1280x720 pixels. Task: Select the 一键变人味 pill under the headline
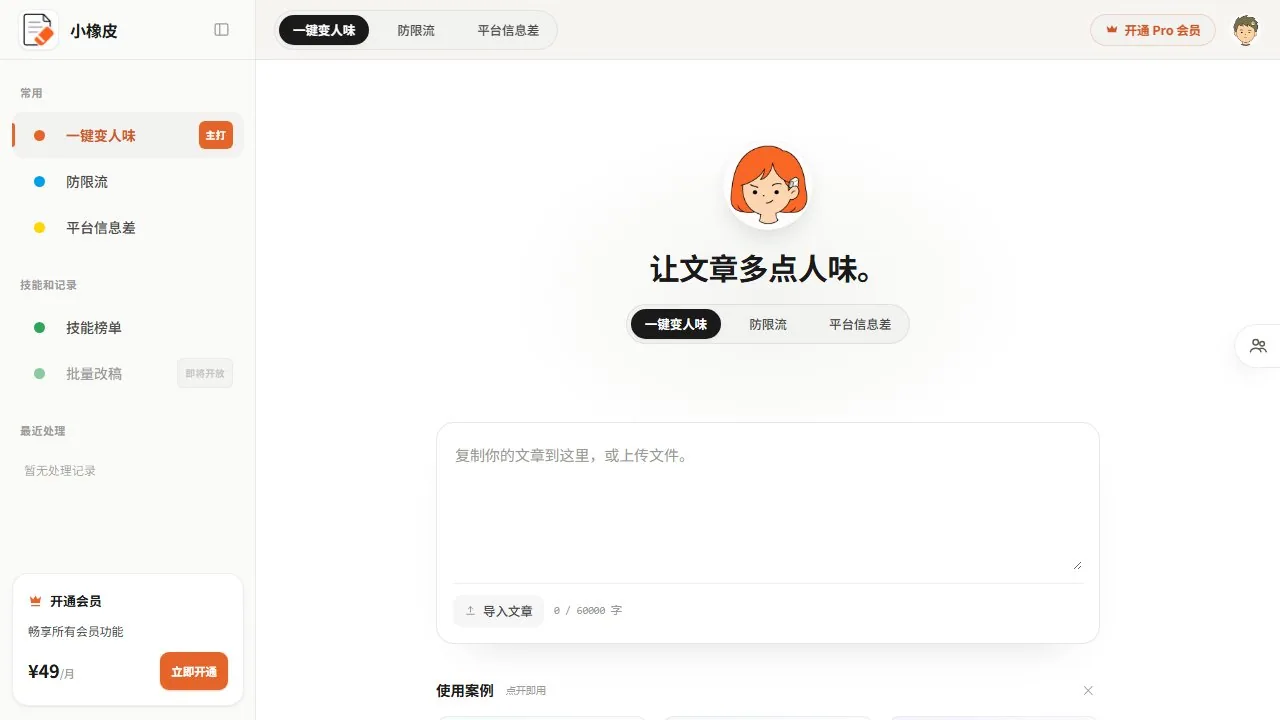pos(676,324)
